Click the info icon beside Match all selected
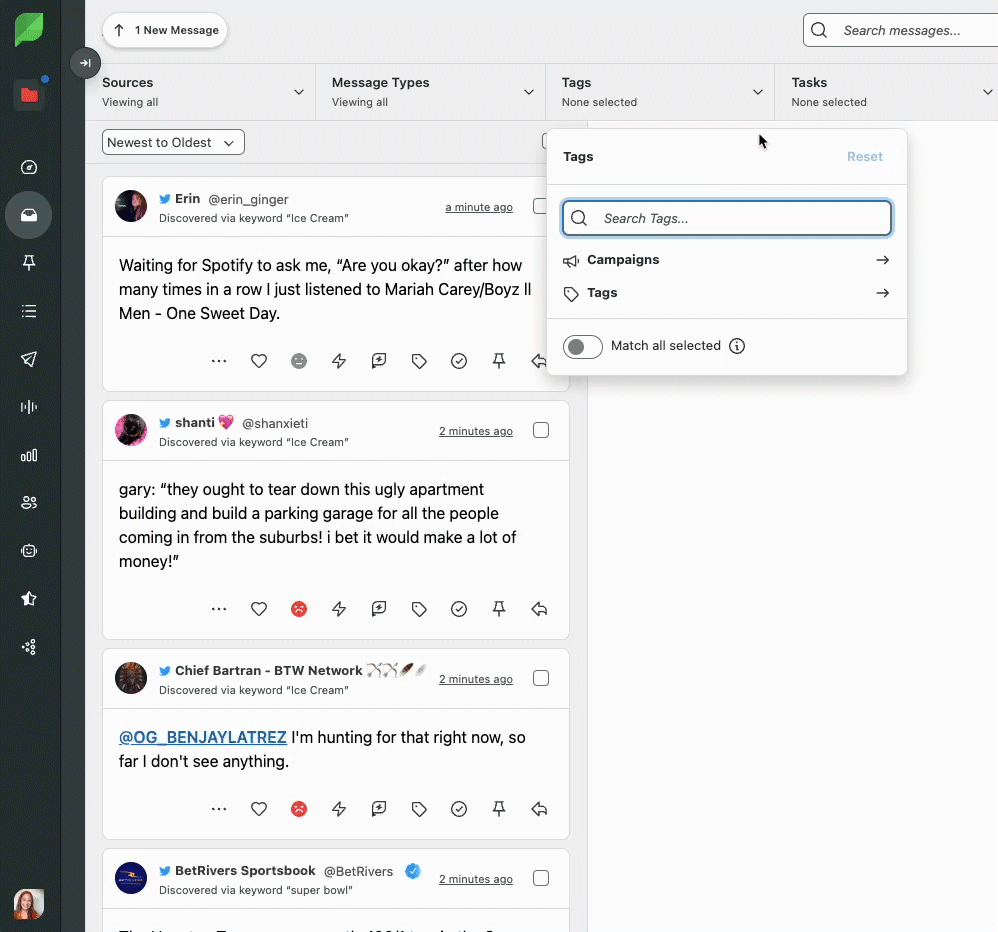Image resolution: width=998 pixels, height=932 pixels. coord(737,346)
